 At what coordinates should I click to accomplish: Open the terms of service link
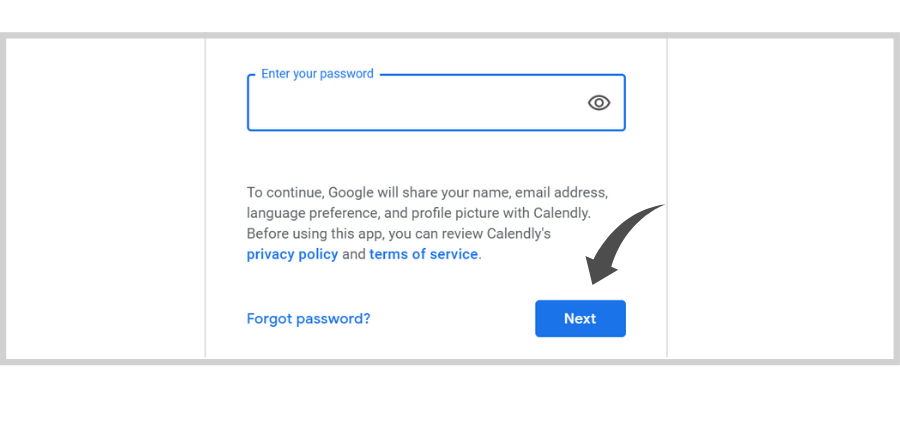(x=424, y=254)
